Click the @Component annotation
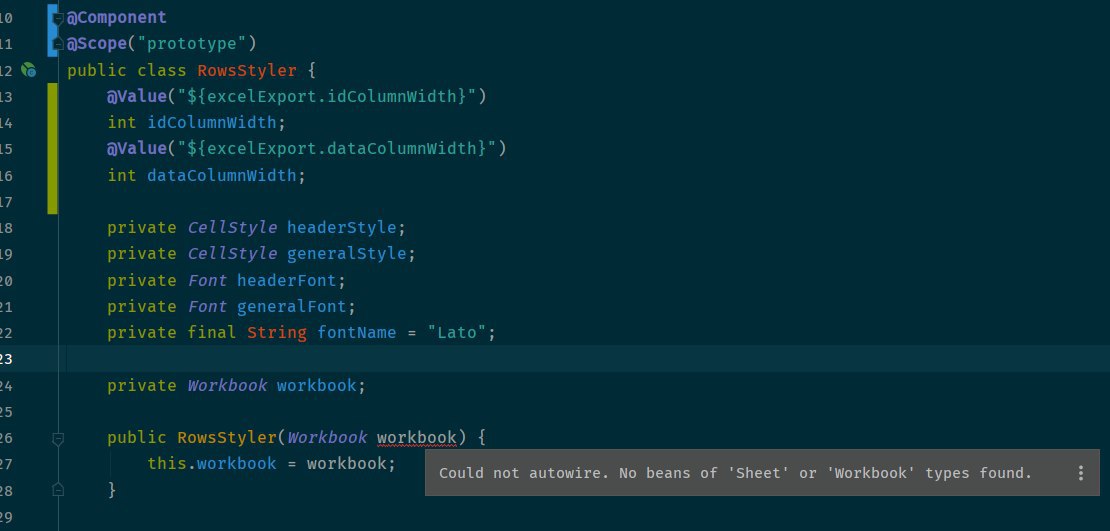The image size is (1110, 531). 116,17
